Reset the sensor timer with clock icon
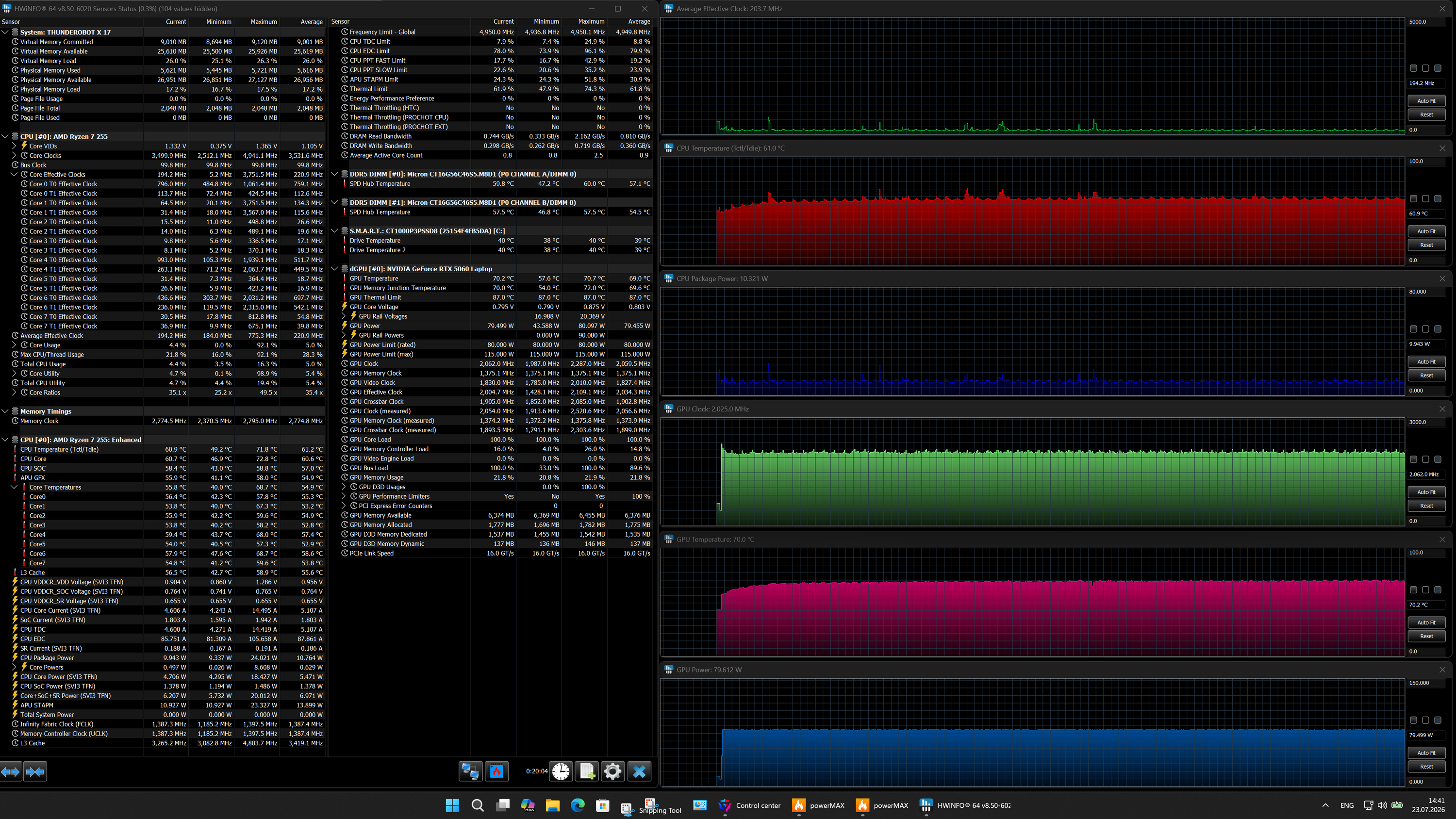The image size is (1456, 819). tap(561, 771)
